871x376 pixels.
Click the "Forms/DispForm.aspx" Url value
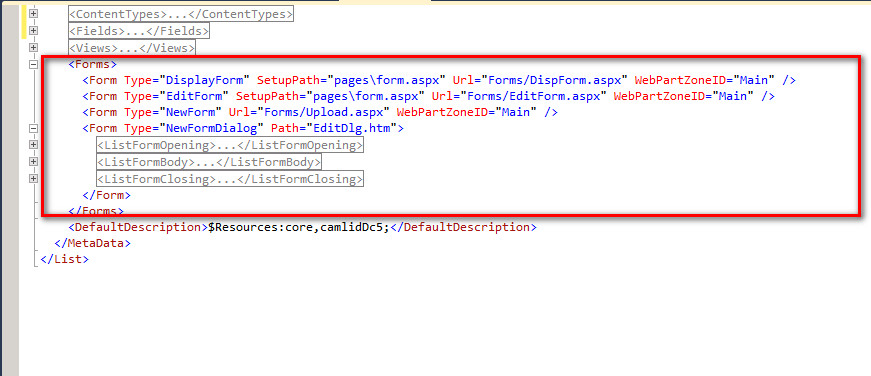554,80
